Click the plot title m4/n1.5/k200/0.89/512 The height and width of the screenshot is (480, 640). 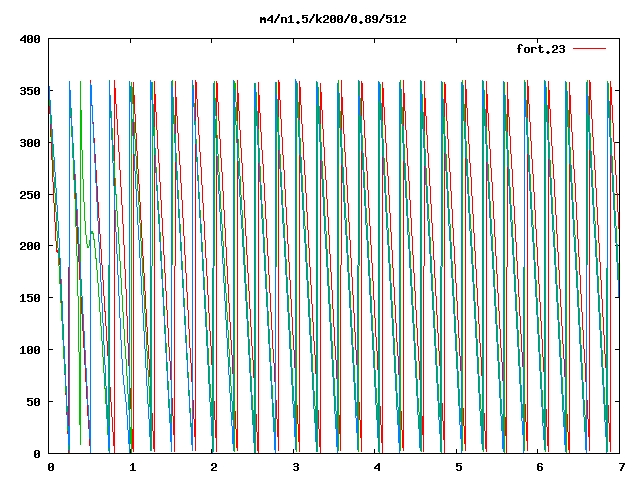coord(333,19)
